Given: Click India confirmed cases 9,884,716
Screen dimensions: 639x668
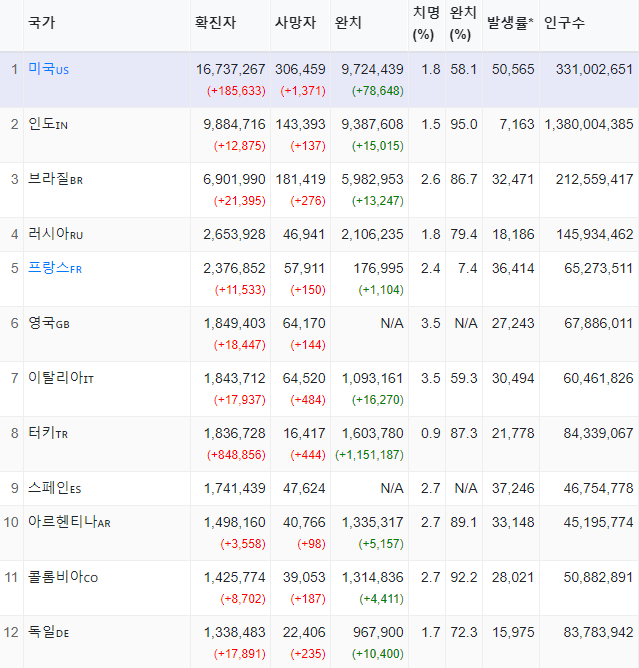Looking at the screenshot, I should [x=234, y=124].
